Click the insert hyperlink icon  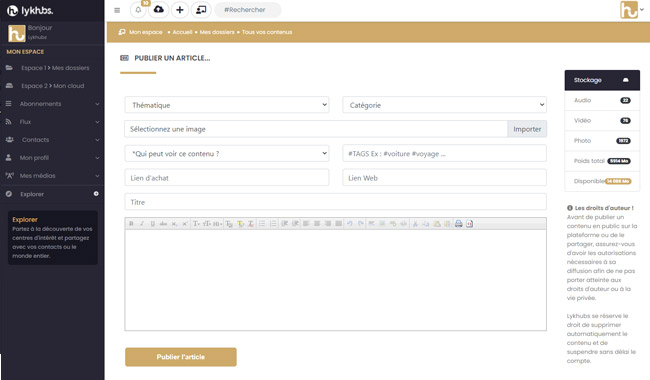coord(393,224)
